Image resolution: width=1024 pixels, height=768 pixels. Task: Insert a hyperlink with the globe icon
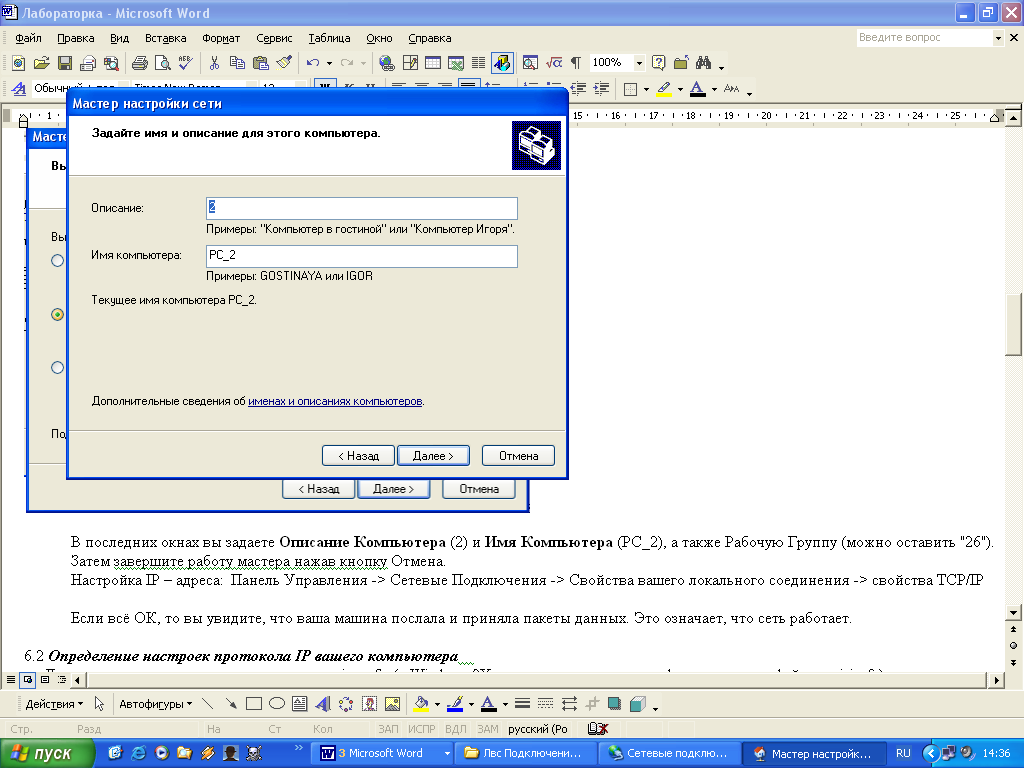[387, 63]
